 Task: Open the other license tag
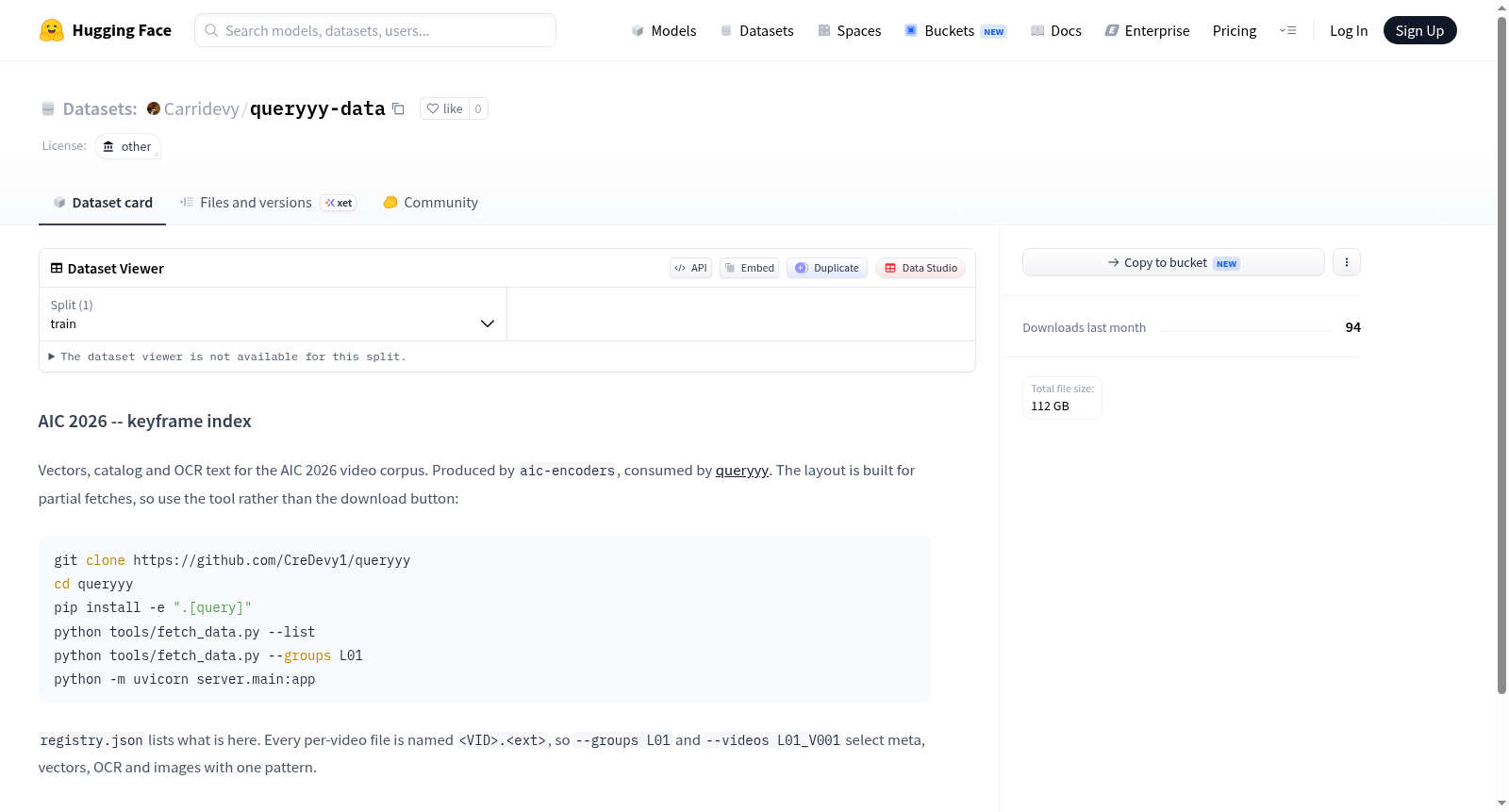(127, 146)
